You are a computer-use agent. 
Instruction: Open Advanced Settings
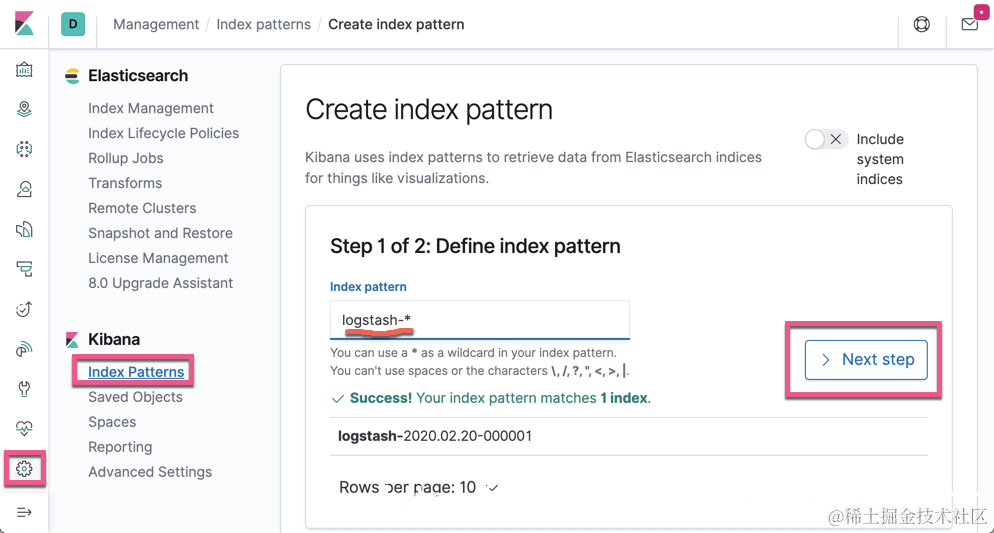(x=150, y=472)
